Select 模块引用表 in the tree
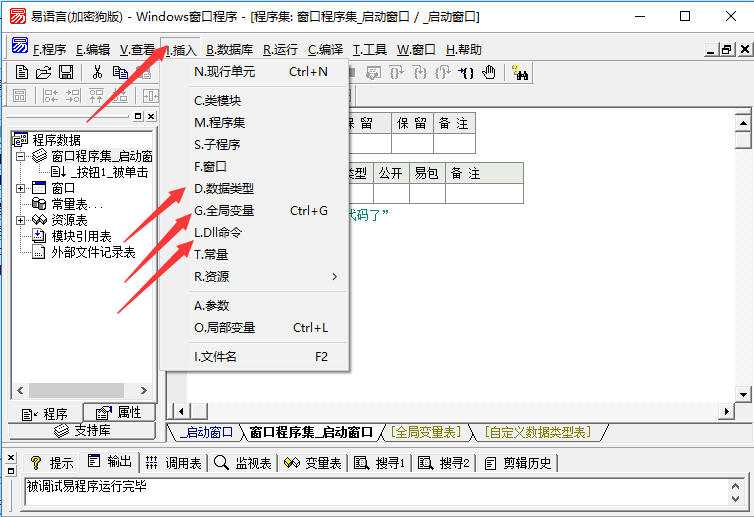The image size is (754, 517). [81, 236]
